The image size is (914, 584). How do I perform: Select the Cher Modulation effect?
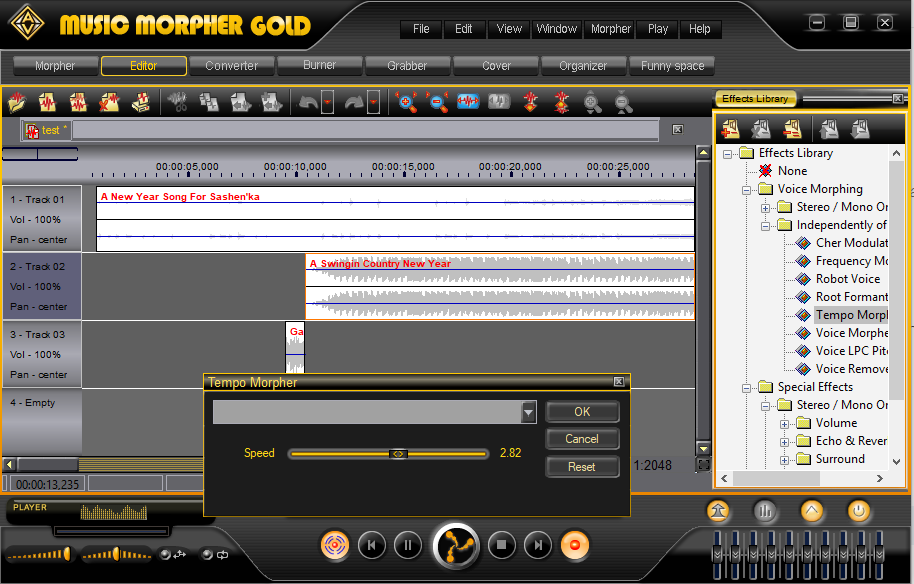[852, 243]
